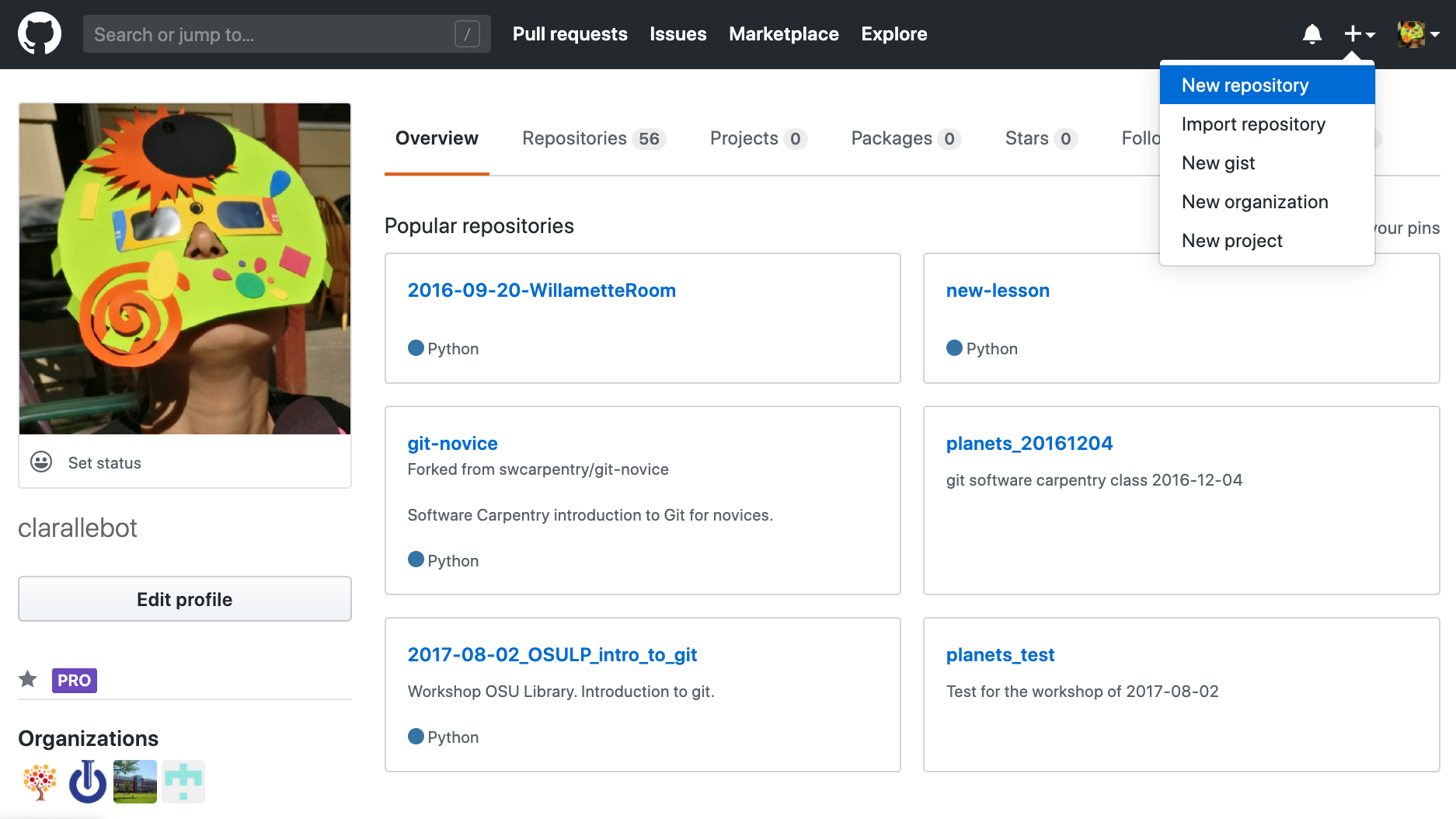Open the building photo organization

point(135,782)
